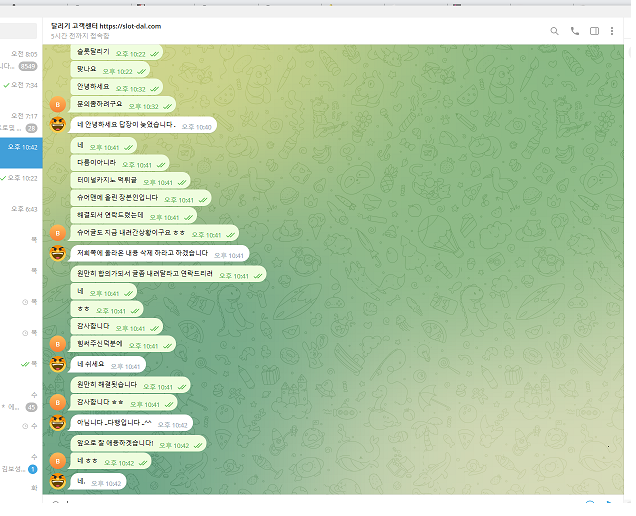
Task: Open the search-in-chat magnifier icon
Action: click(554, 31)
